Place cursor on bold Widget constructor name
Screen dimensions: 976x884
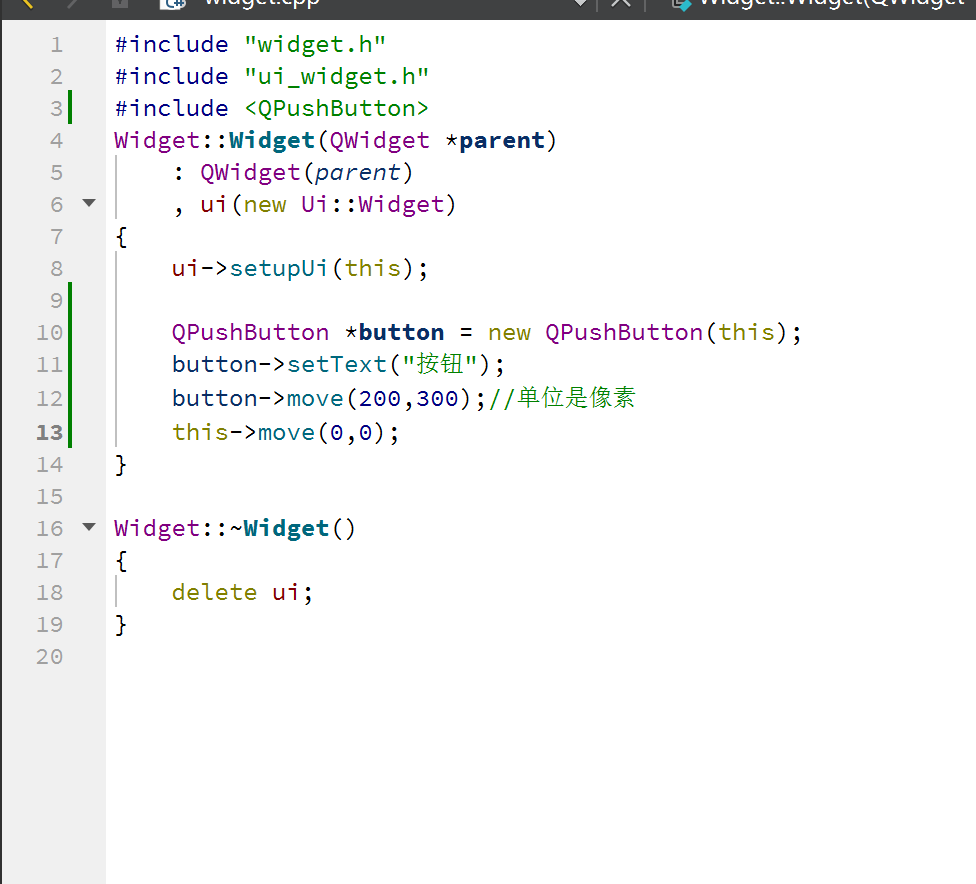(272, 141)
